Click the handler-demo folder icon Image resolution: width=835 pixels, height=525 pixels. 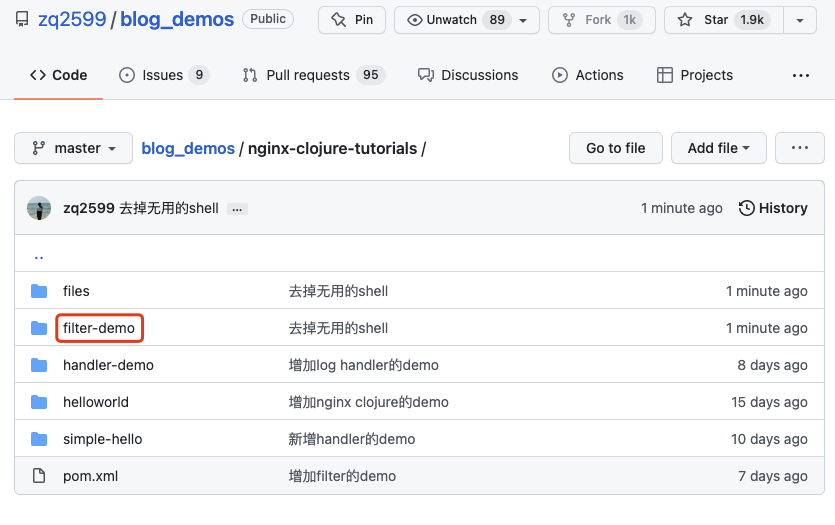coord(39,365)
